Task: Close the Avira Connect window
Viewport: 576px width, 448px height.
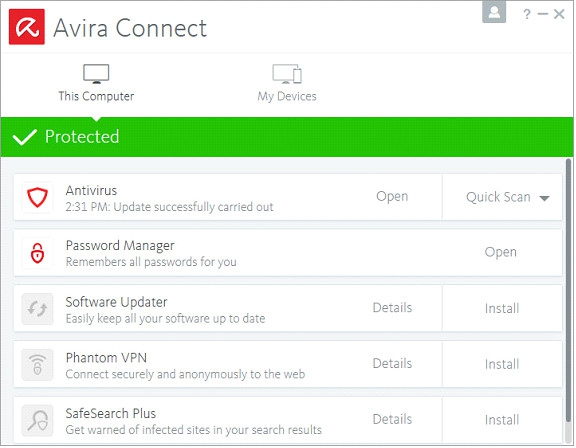Action: 559,14
